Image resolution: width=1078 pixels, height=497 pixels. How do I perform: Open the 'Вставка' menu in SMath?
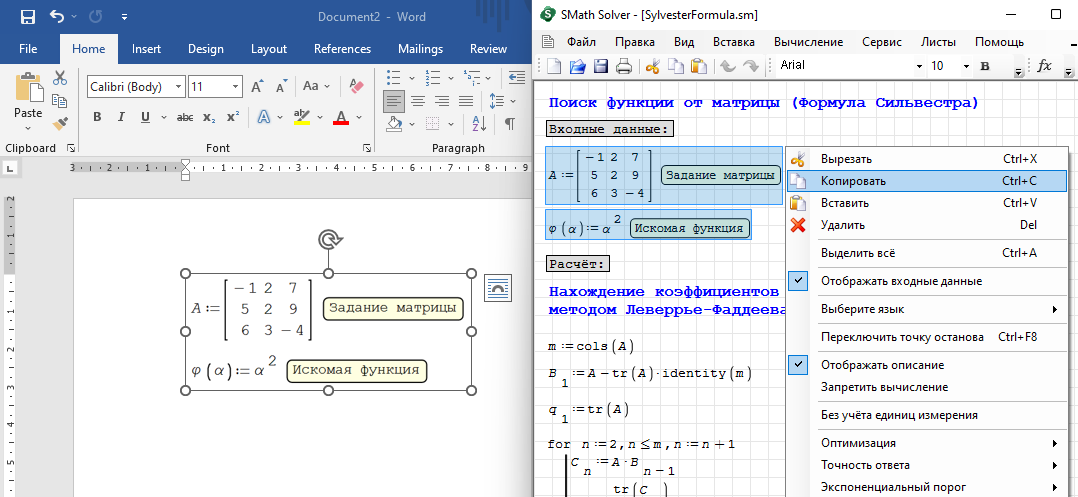734,42
